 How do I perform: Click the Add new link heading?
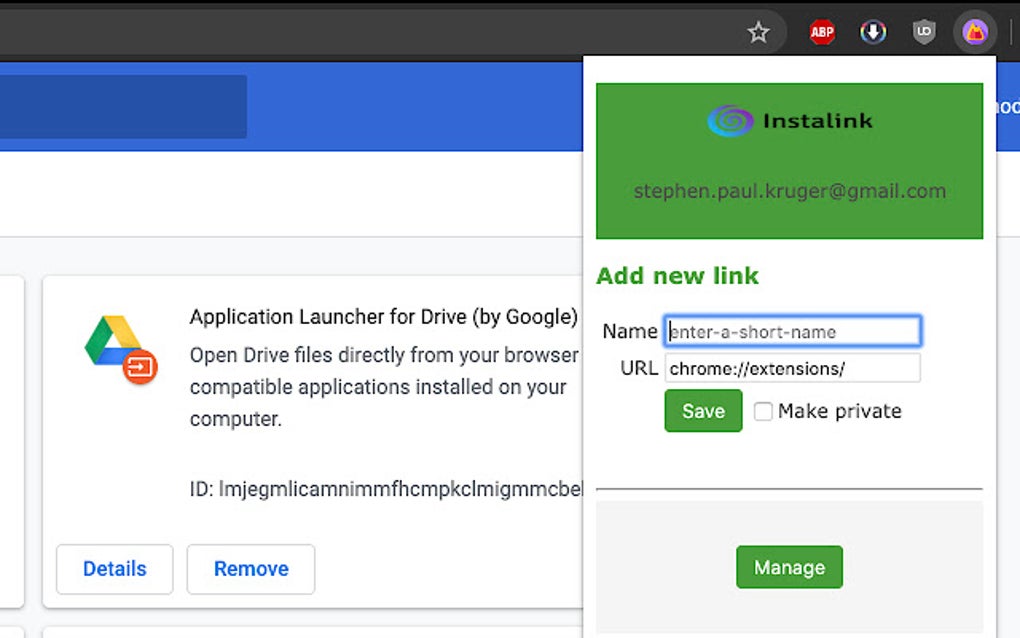click(x=677, y=276)
